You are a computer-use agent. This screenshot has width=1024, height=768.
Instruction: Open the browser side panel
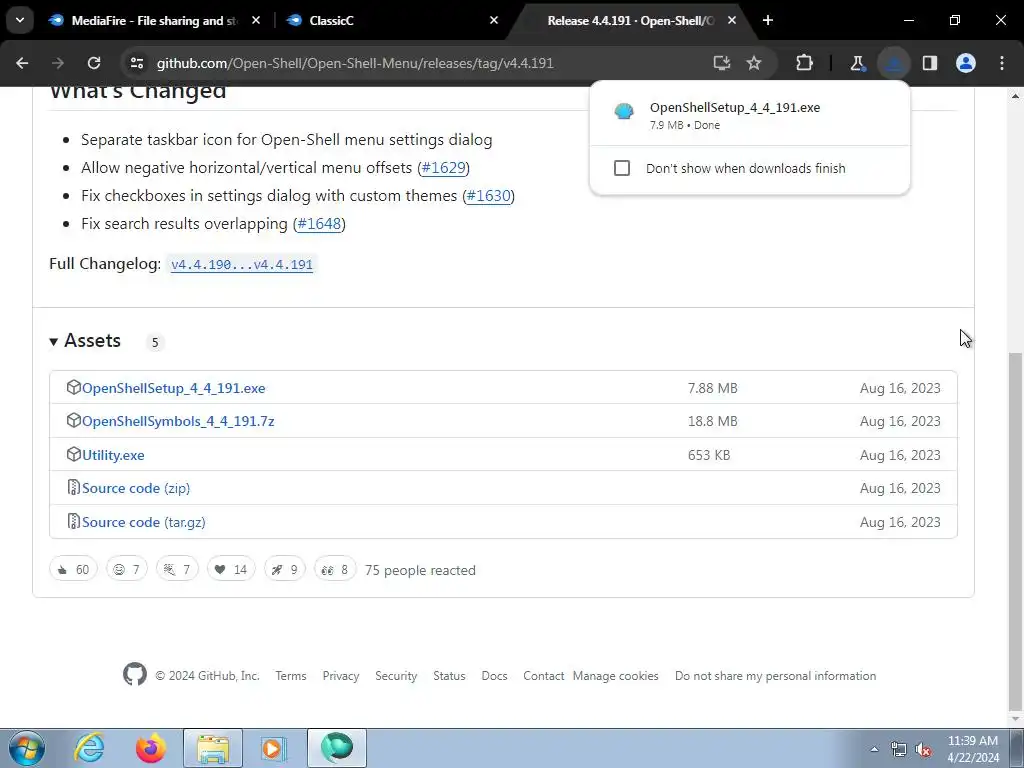[x=929, y=63]
